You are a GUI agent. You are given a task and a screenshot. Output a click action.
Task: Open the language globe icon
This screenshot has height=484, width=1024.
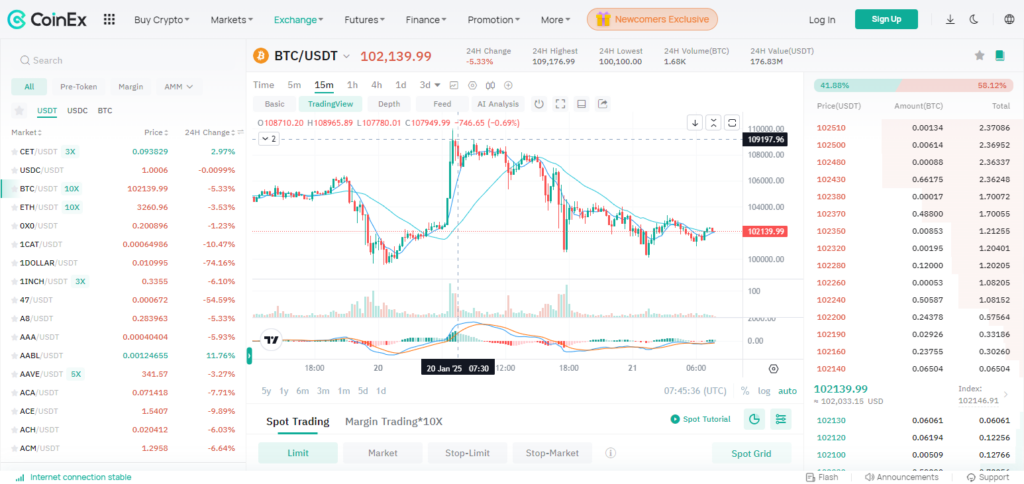[1008, 20]
